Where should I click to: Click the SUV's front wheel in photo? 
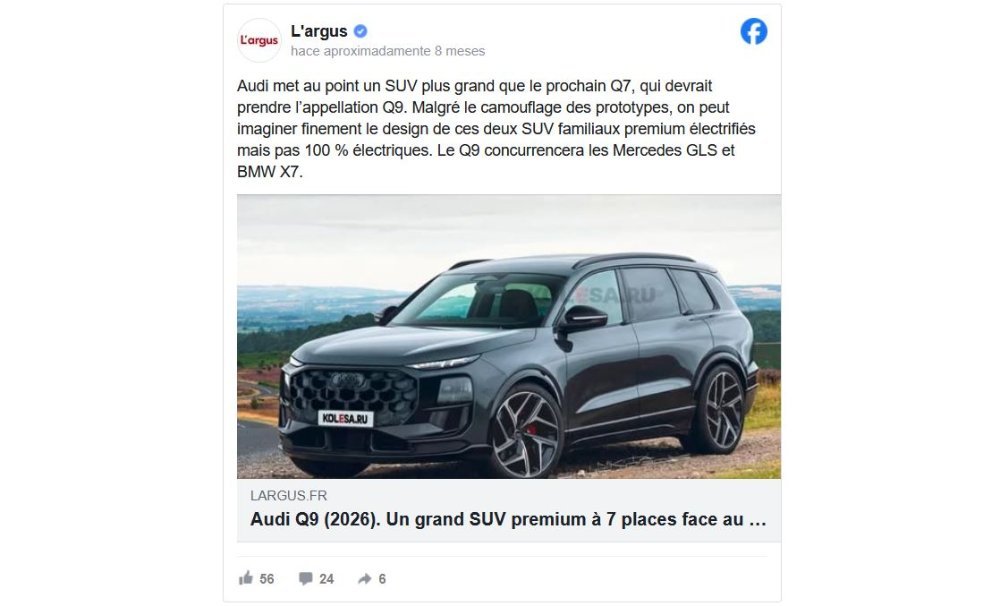(525, 431)
